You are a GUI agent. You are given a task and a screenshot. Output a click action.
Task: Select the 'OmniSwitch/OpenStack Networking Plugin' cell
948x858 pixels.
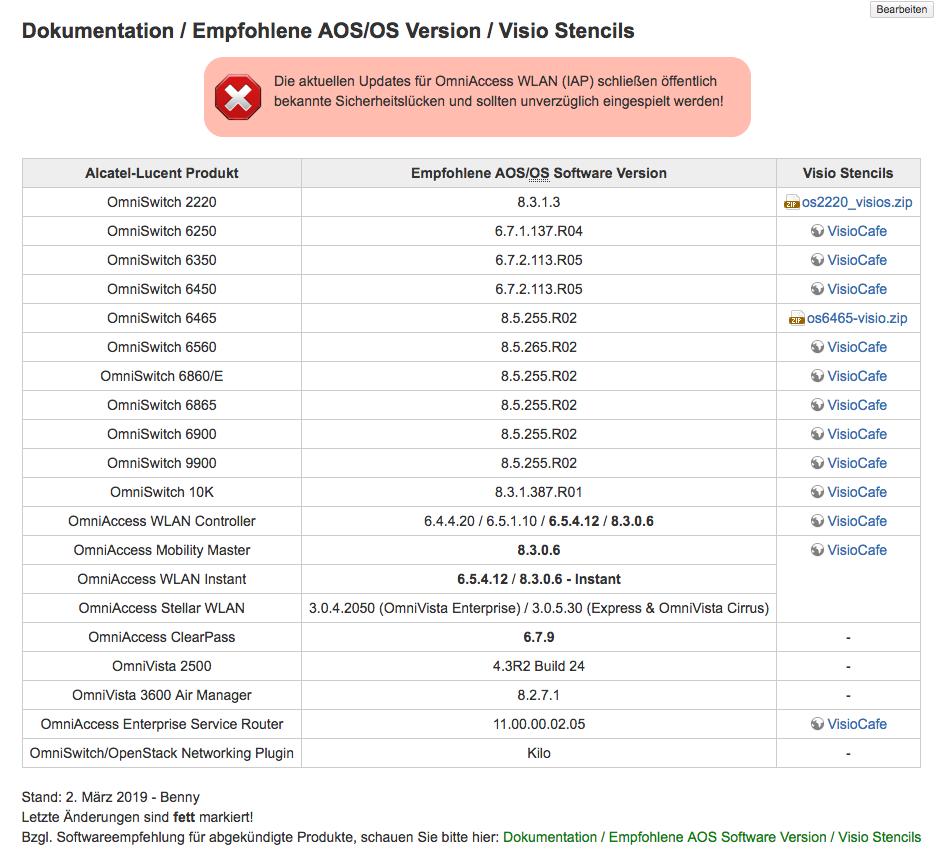coord(161,753)
